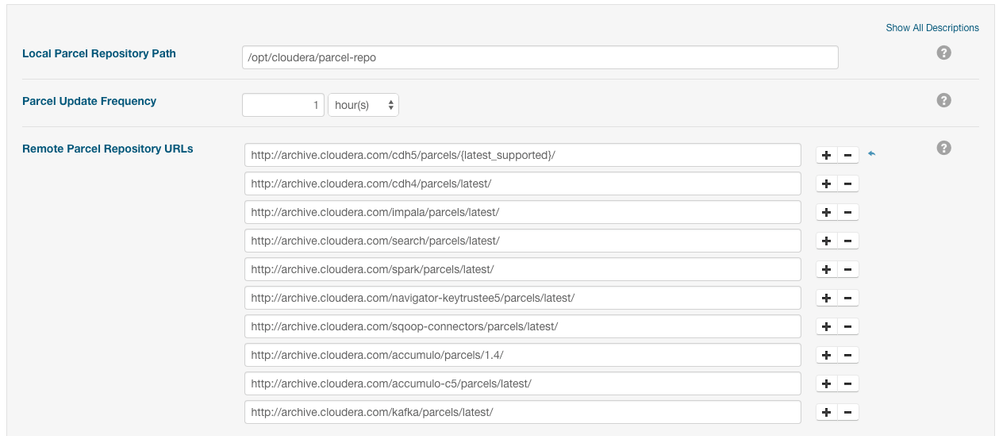The width and height of the screenshot is (999, 436).
Task: Edit the spark parcels URL field
Action: (x=522, y=270)
